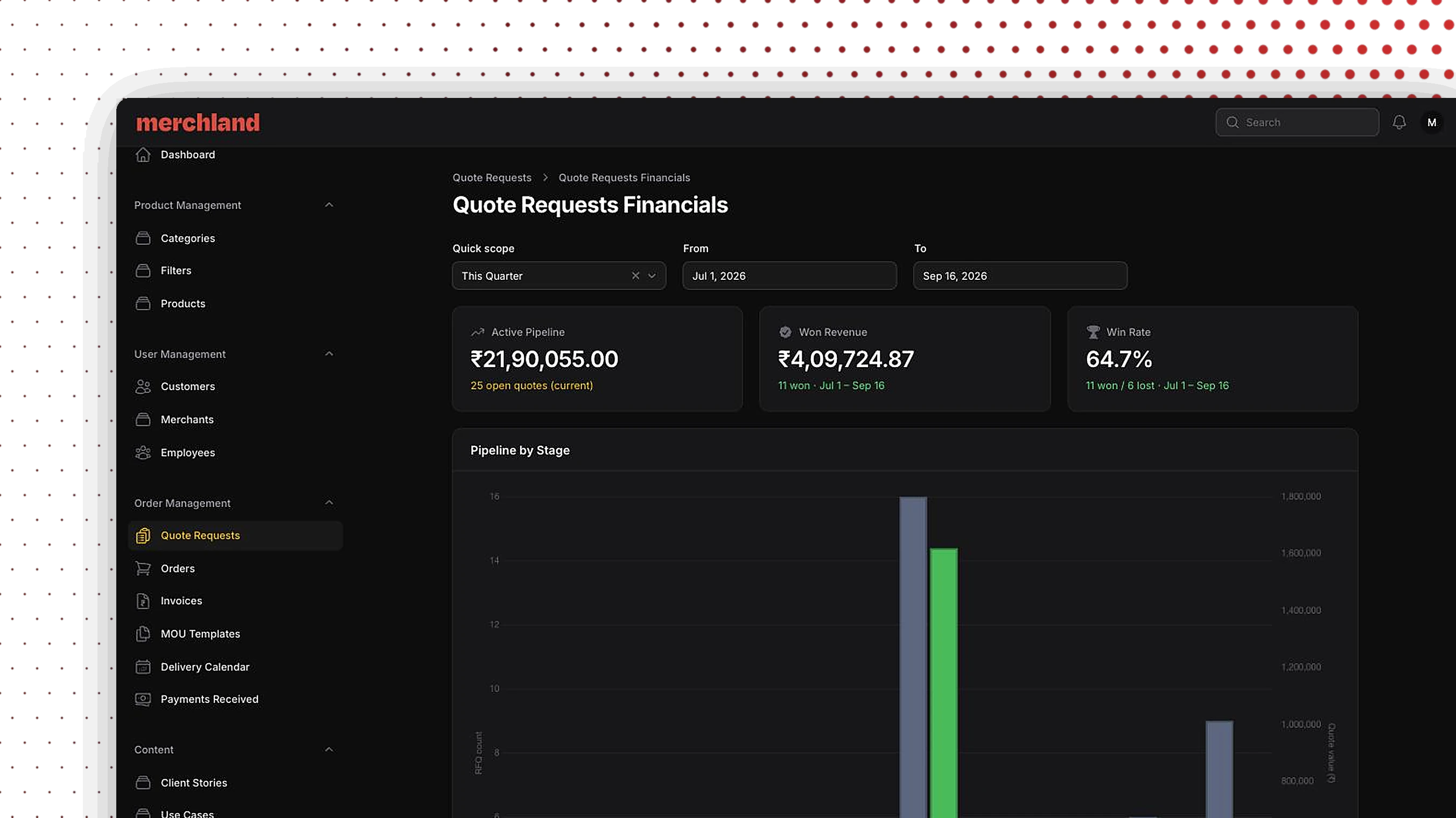Click the ₹21,90,055.00 Active Pipeline value
The image size is (1456, 818).
click(x=544, y=359)
